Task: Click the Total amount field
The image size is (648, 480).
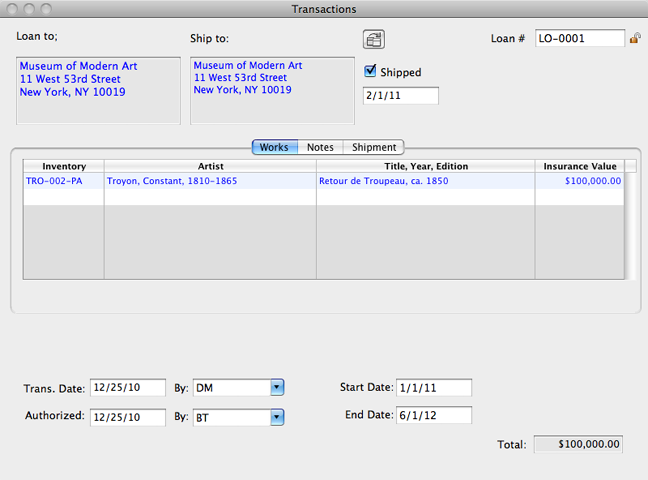Action: coord(578,444)
